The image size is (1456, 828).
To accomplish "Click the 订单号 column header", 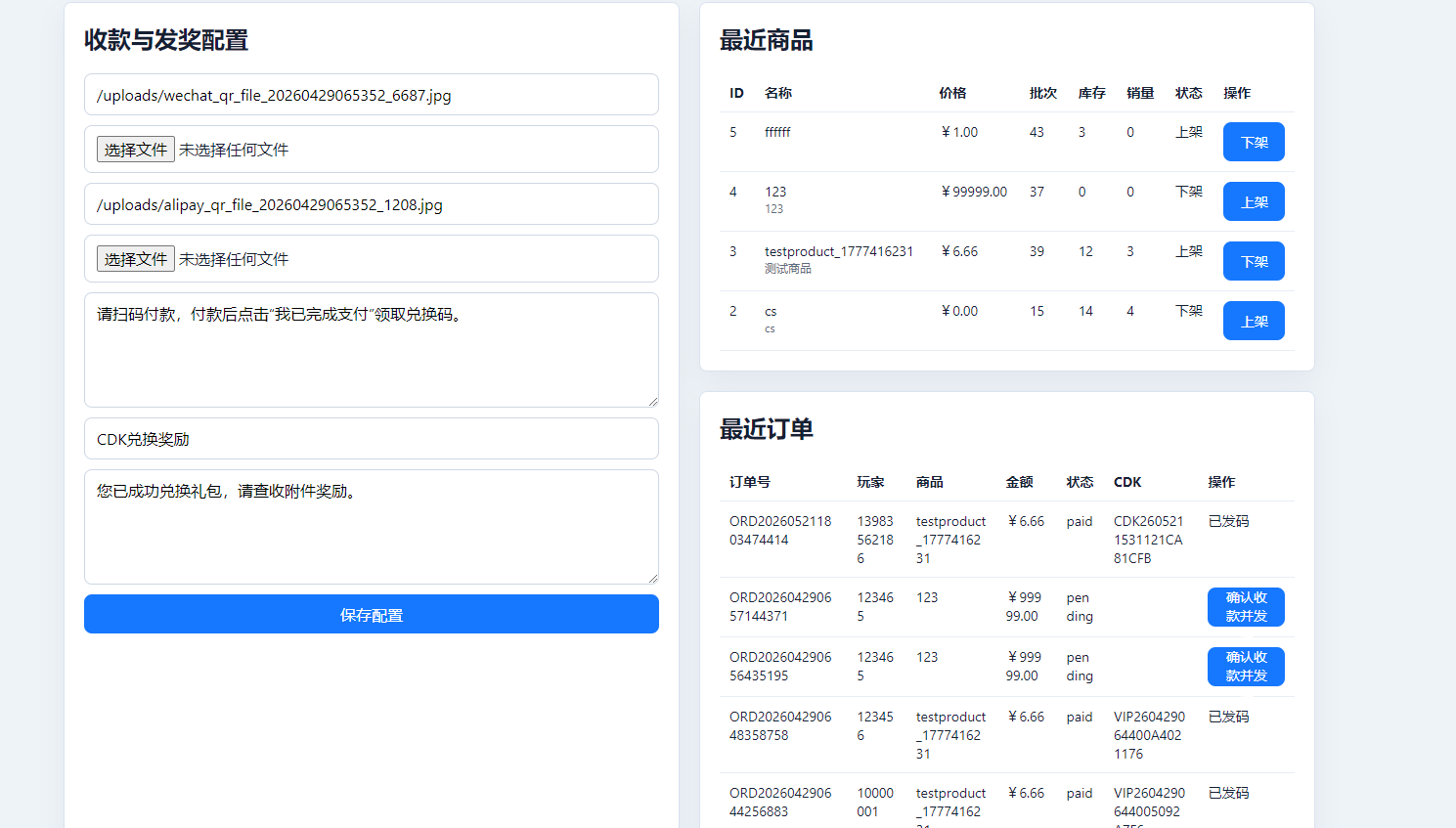I will click(x=750, y=482).
